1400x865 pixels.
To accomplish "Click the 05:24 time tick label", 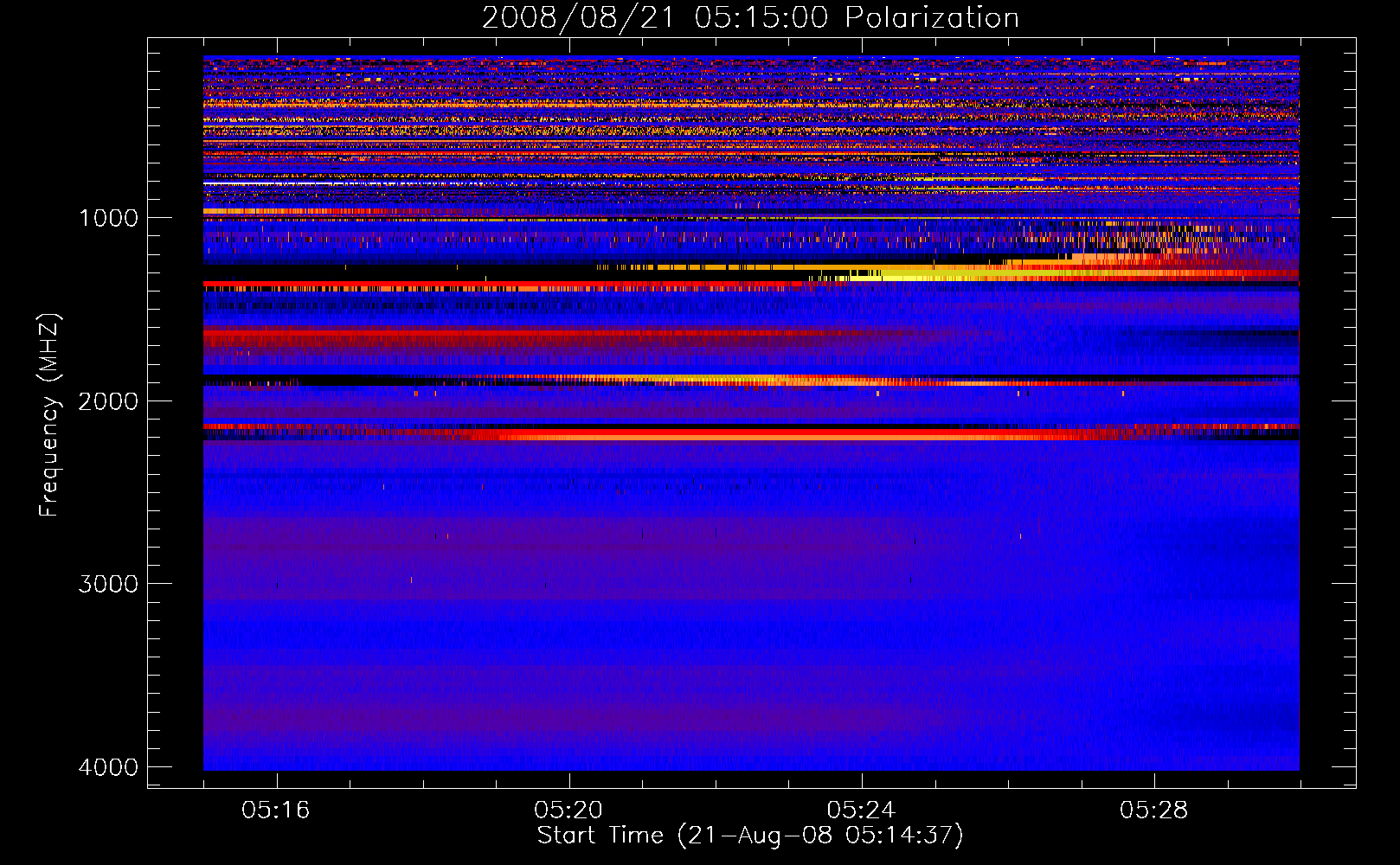I will (x=861, y=811).
